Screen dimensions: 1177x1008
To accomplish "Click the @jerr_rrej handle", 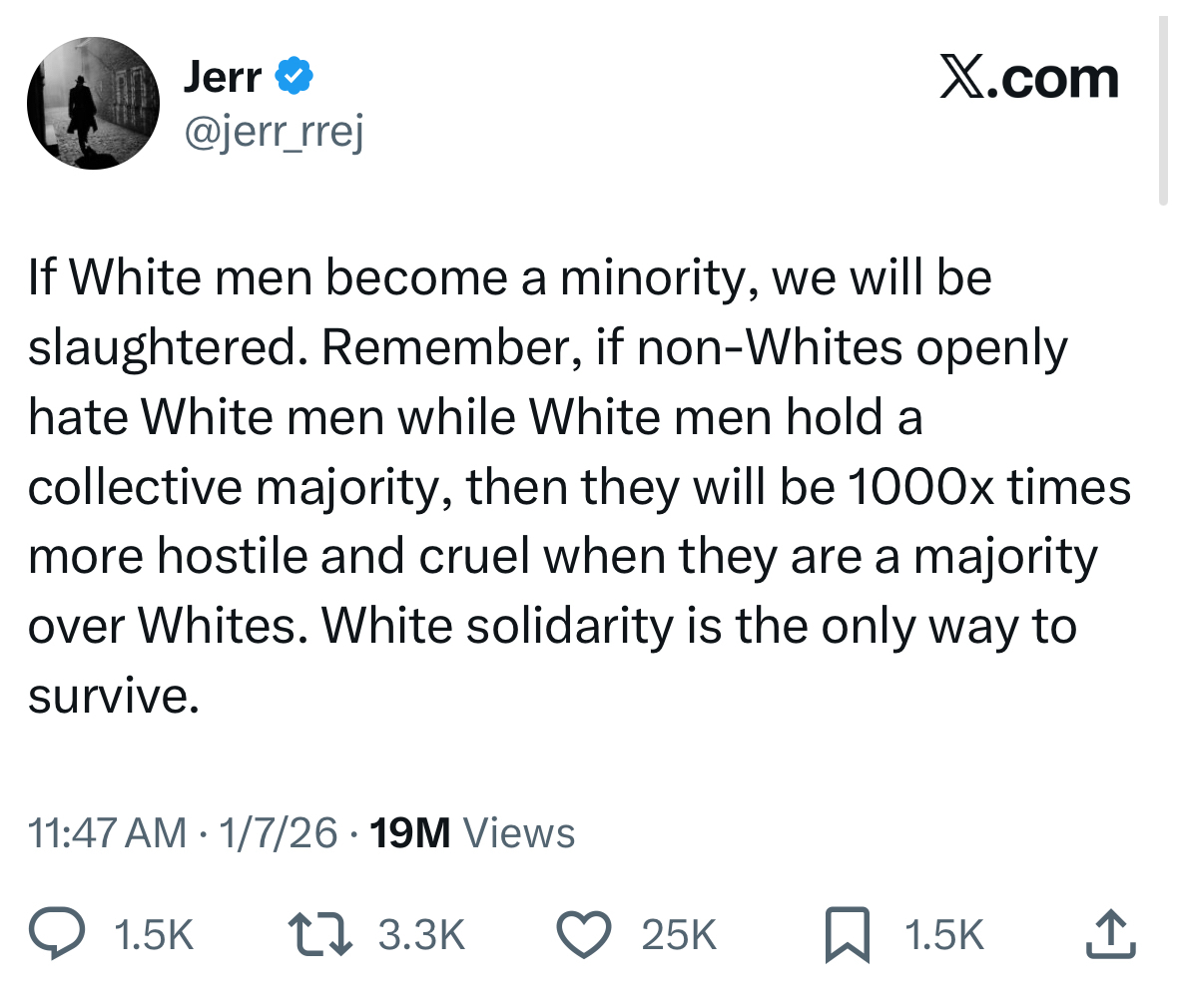I will [273, 129].
